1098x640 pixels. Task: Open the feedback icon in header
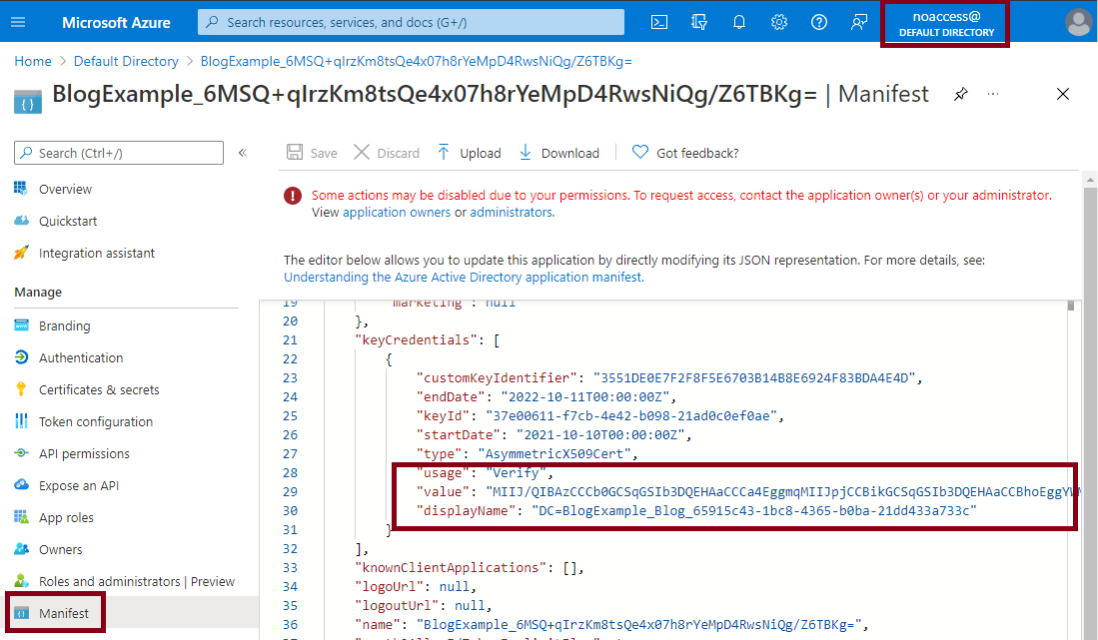click(859, 22)
